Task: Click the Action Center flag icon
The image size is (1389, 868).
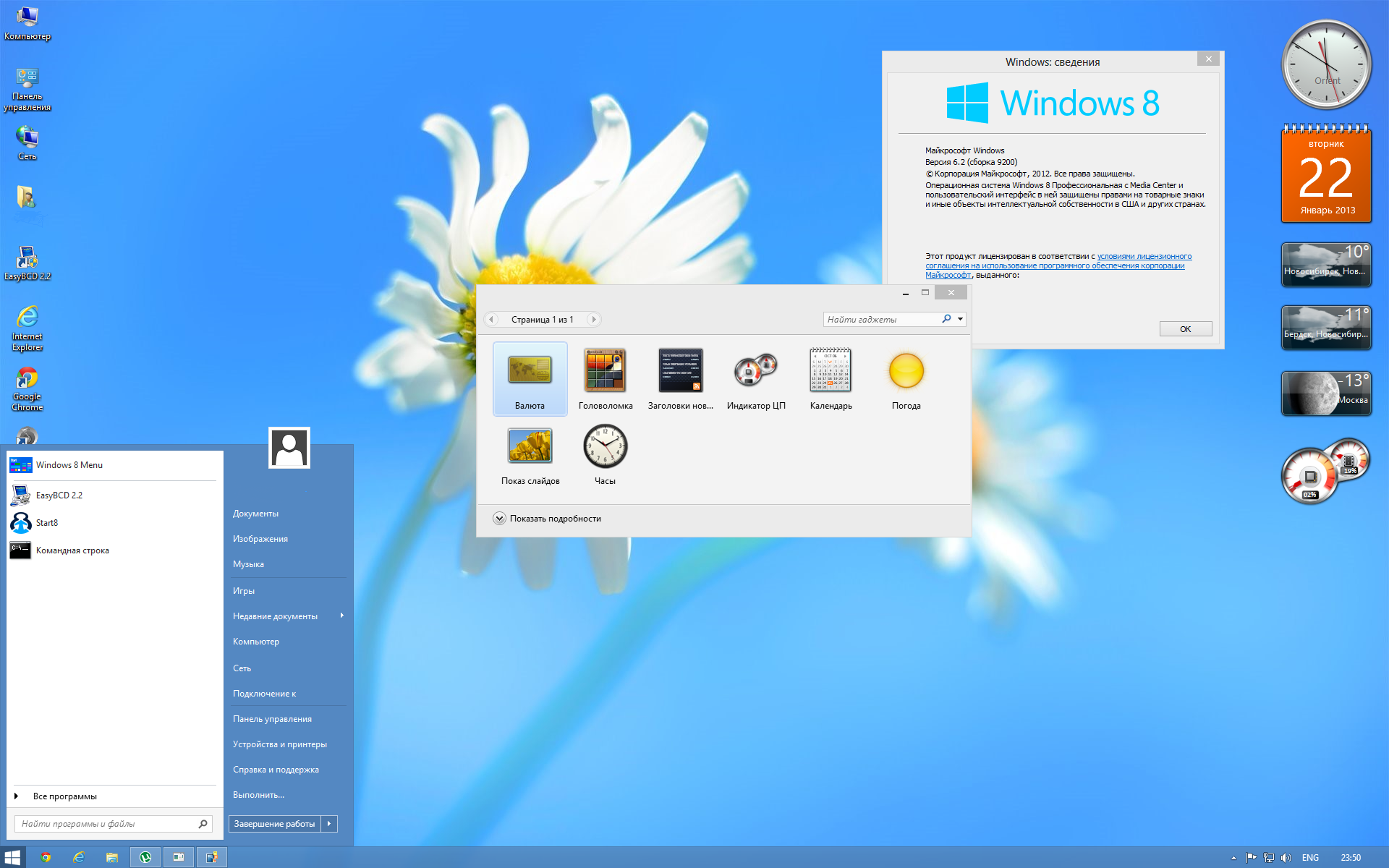Action: tap(1251, 858)
